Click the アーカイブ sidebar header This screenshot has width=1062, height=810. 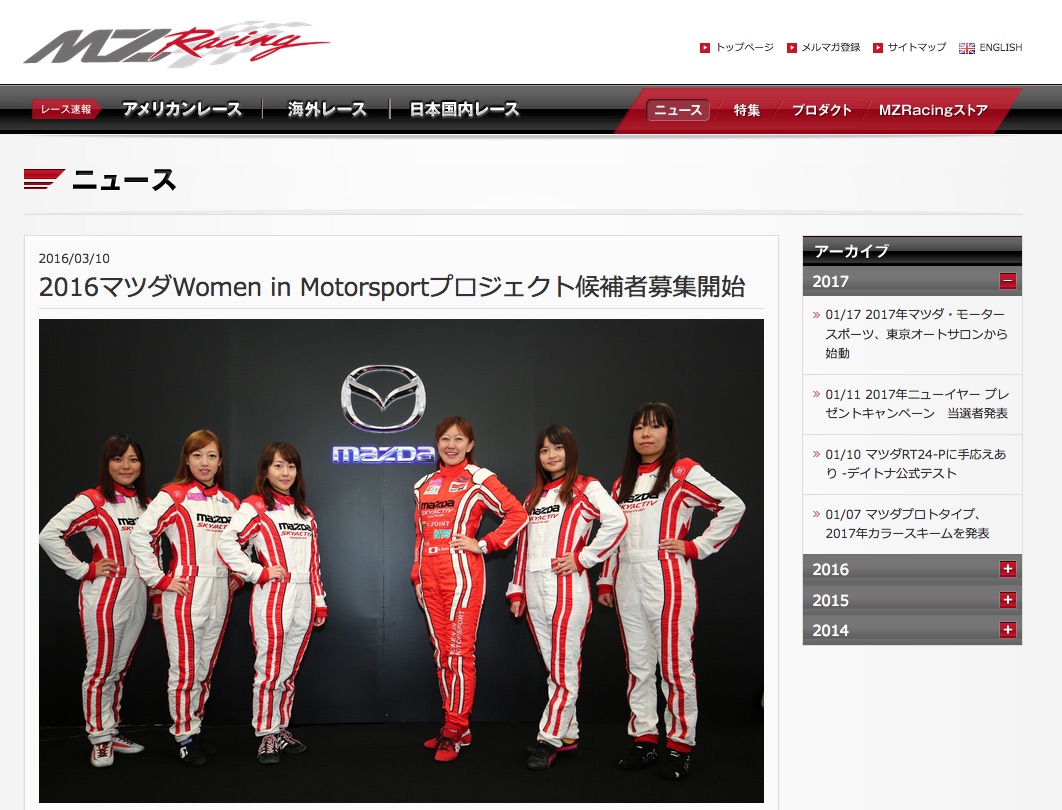pos(912,251)
